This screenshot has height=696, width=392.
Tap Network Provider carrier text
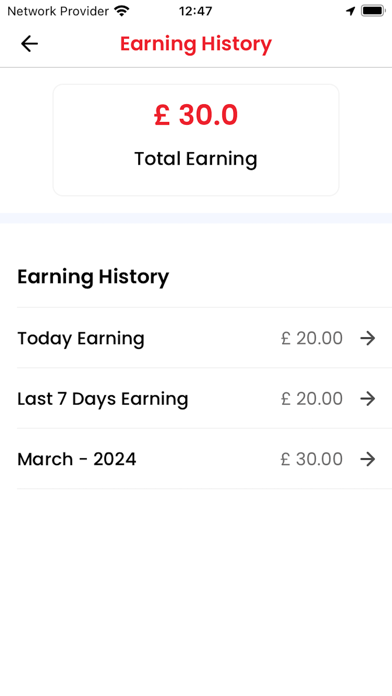58,11
